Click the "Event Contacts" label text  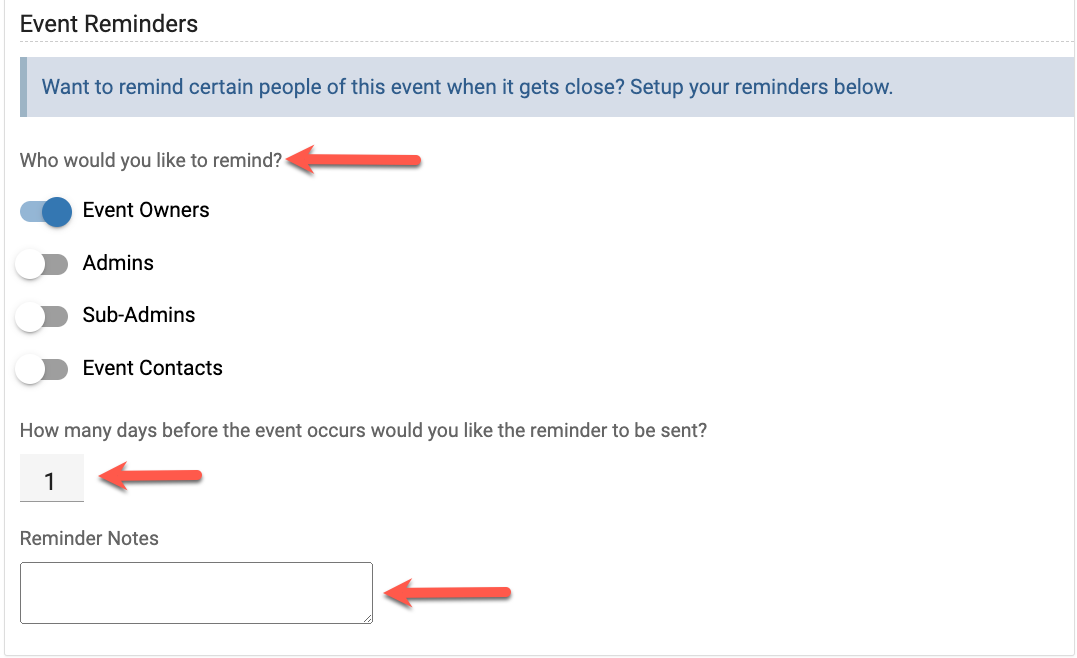pyautogui.click(x=152, y=369)
